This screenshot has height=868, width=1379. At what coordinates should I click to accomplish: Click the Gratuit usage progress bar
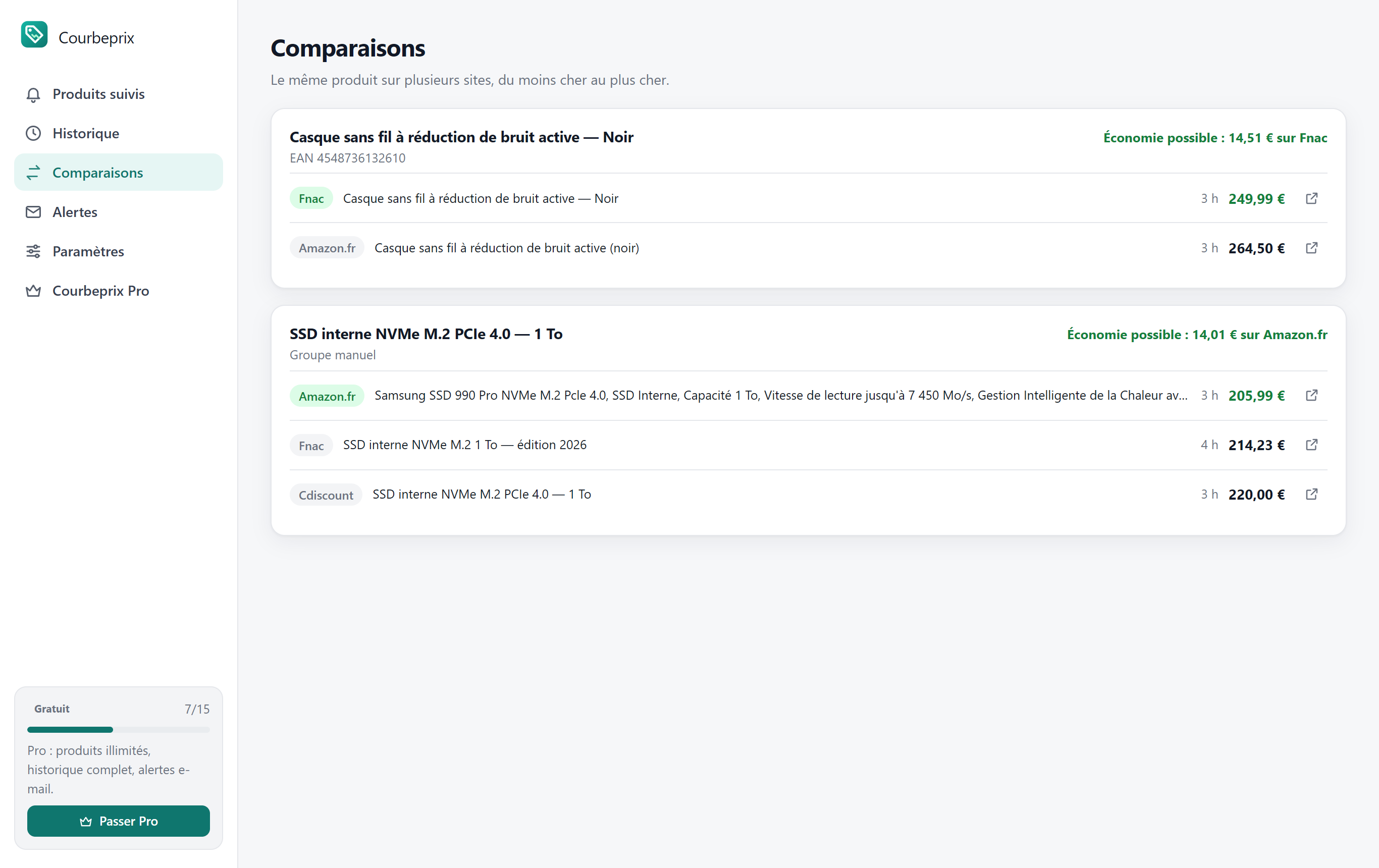[x=119, y=729]
